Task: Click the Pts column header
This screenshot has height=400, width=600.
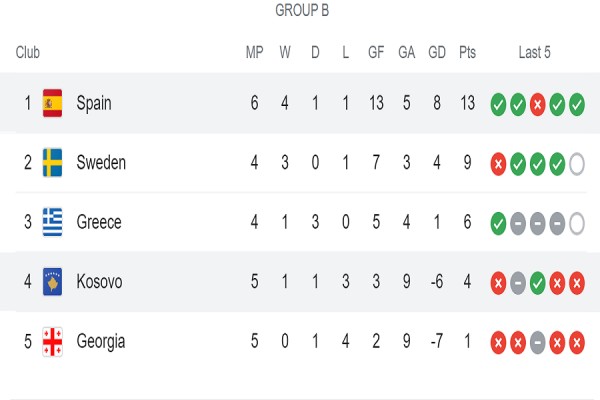Action: pos(467,52)
